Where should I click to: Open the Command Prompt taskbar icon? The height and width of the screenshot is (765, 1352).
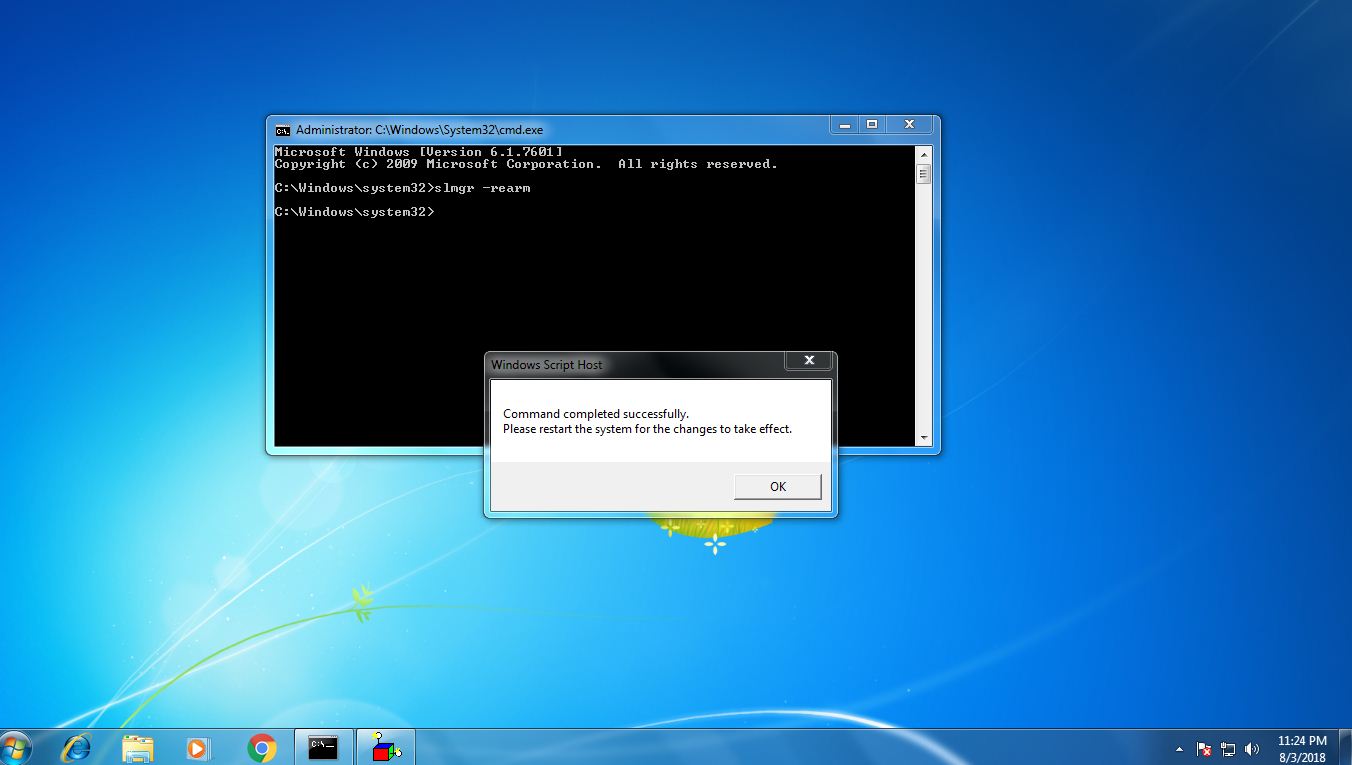coord(322,746)
